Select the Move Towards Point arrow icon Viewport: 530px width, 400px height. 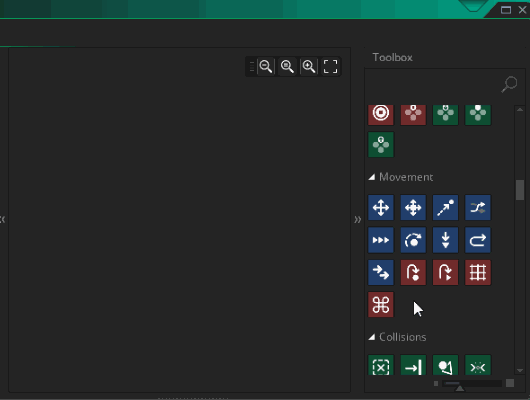(445, 207)
